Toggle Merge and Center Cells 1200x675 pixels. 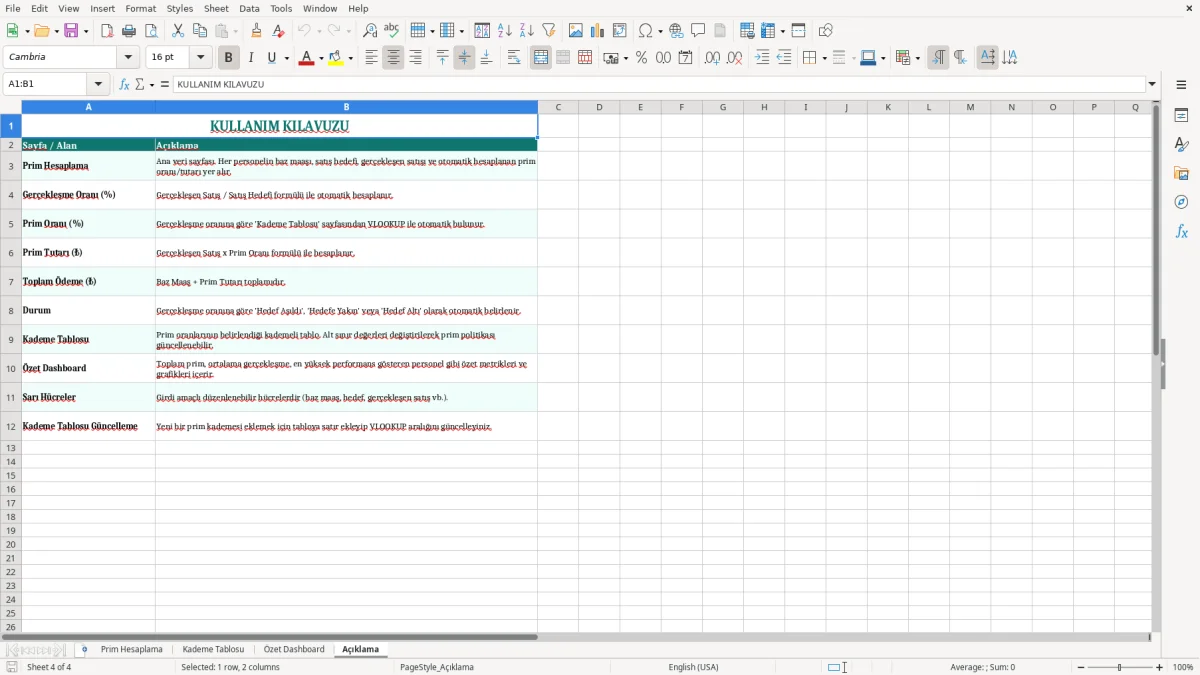click(541, 58)
